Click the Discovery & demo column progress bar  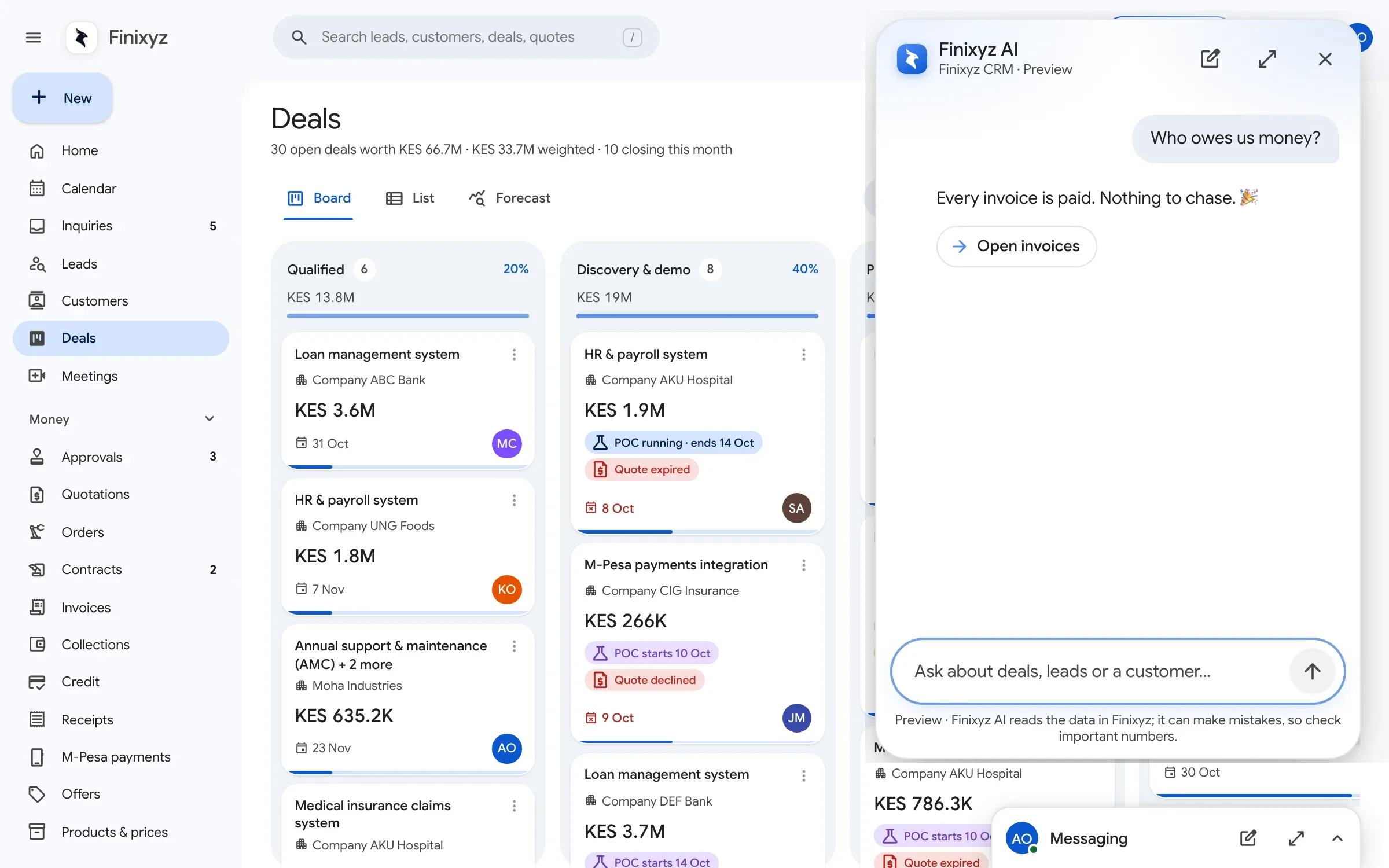(697, 316)
